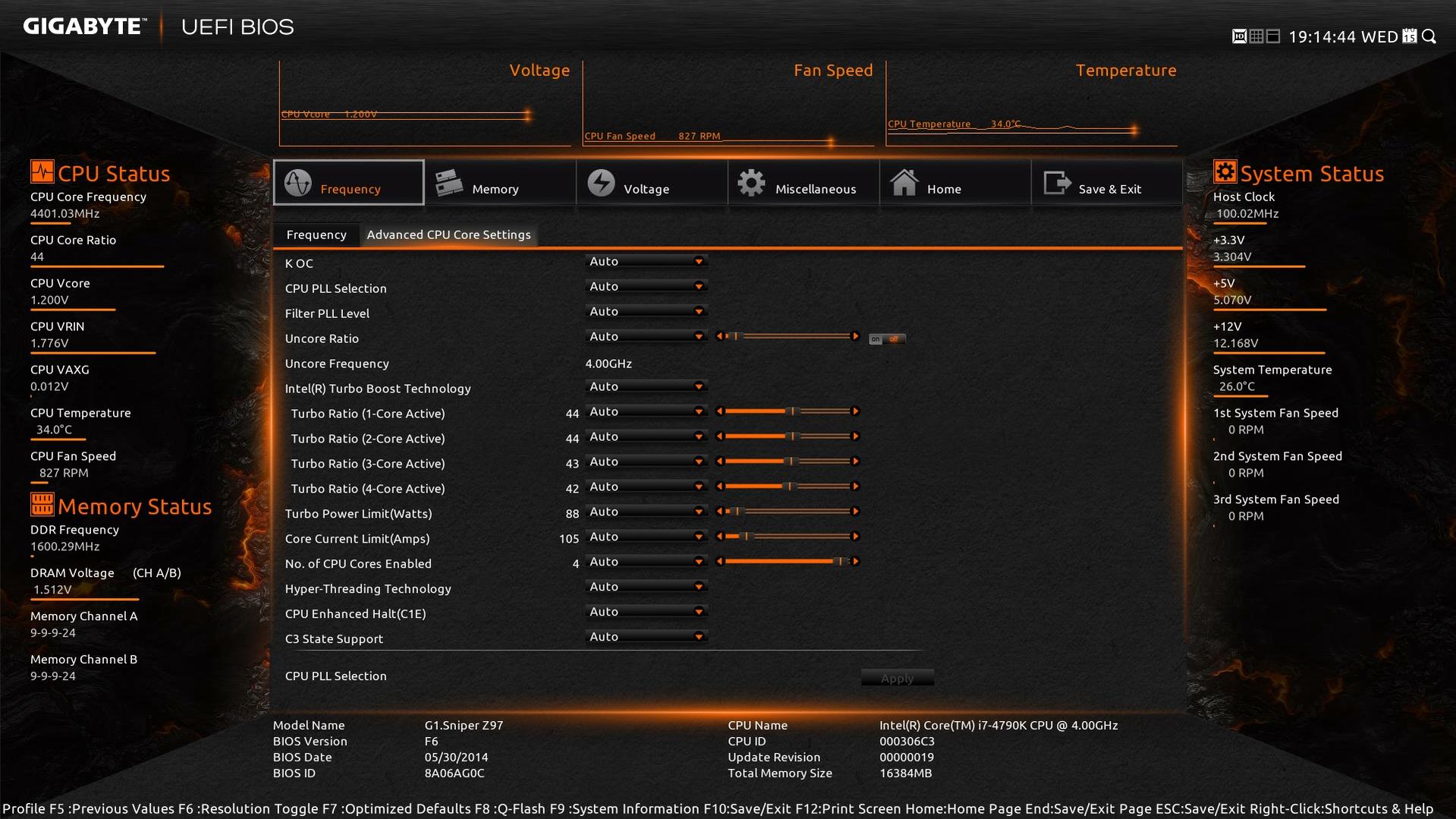The image size is (1456, 819).
Task: Click the 19:14:44 WED clock display
Action: [x=1343, y=36]
